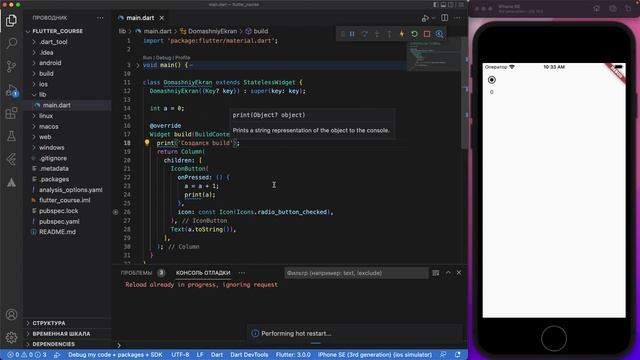Open Source Control view in activity bar

point(11,66)
